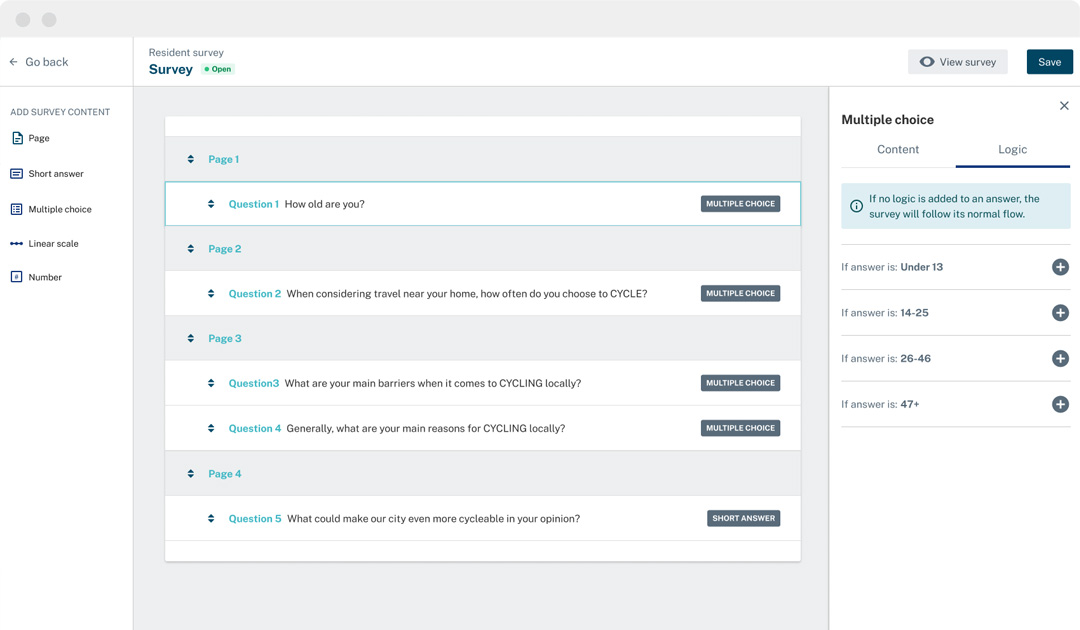Add logic for the Under 13 answer
Viewport: 1080px width, 630px height.
(1060, 267)
